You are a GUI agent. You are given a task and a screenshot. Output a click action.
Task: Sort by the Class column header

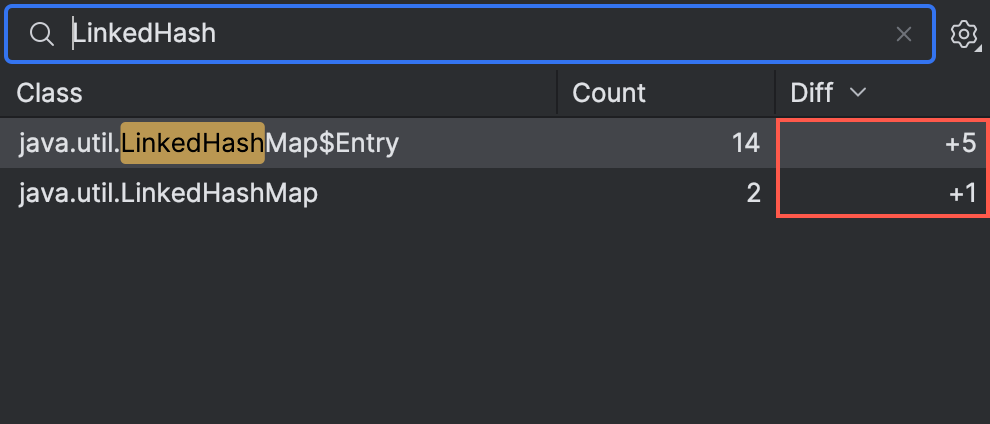coord(50,93)
